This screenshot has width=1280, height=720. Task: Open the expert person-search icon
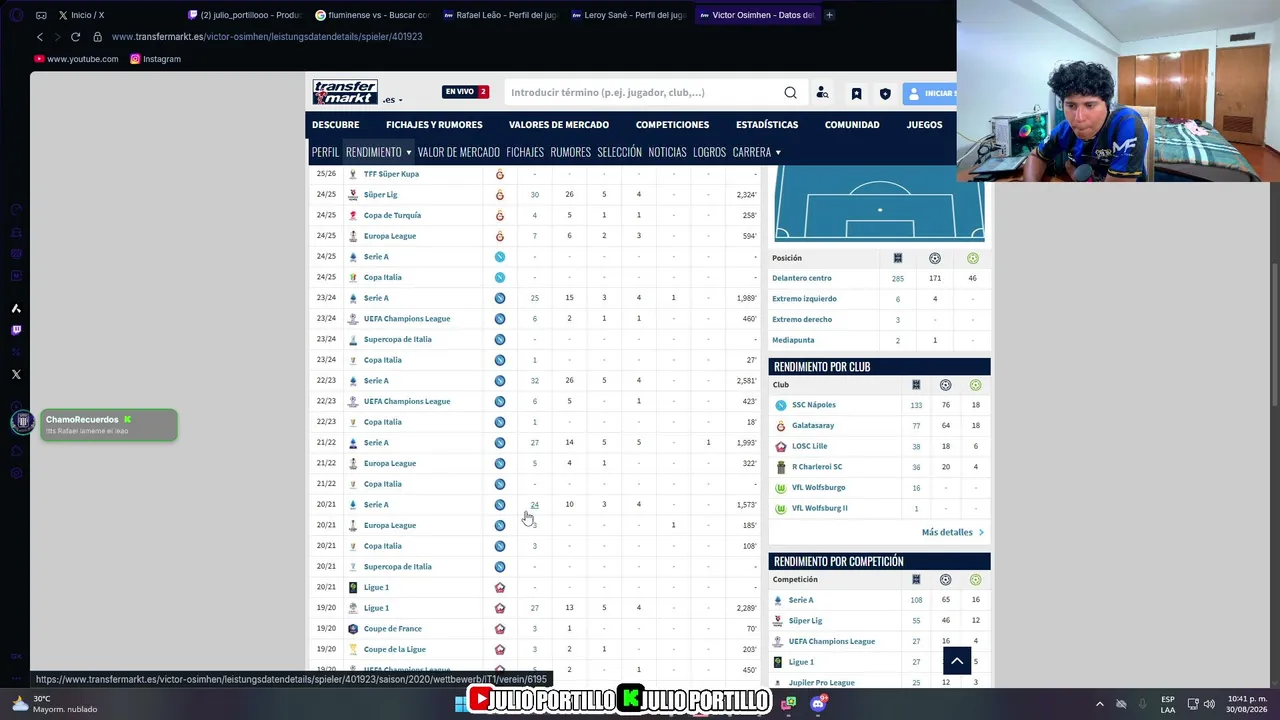[822, 93]
